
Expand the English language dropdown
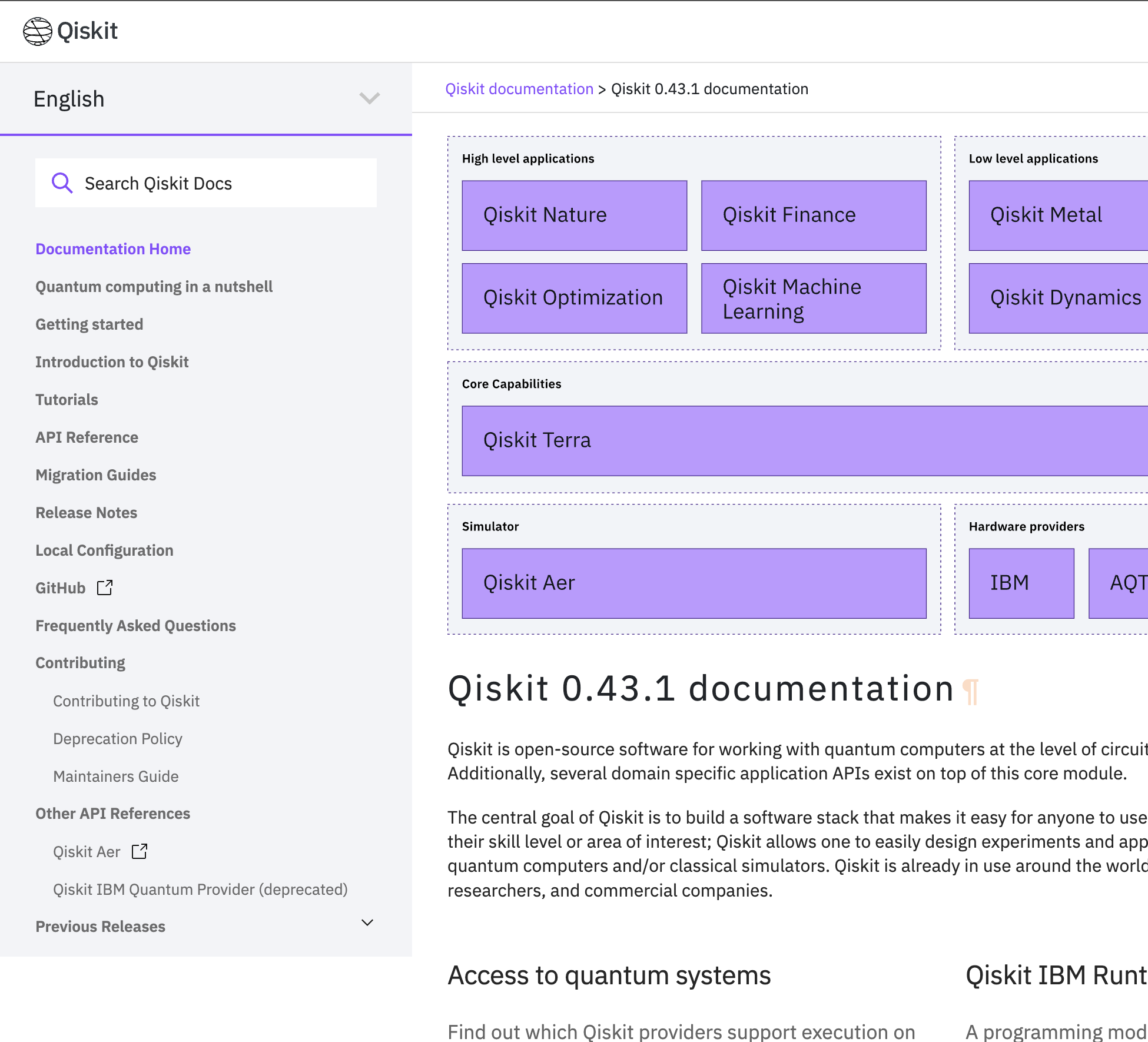[x=369, y=98]
